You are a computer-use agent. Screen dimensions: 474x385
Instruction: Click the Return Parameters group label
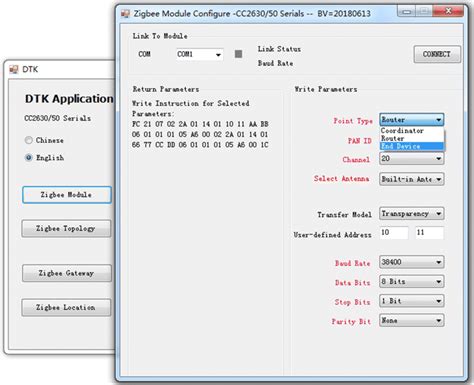click(x=166, y=89)
